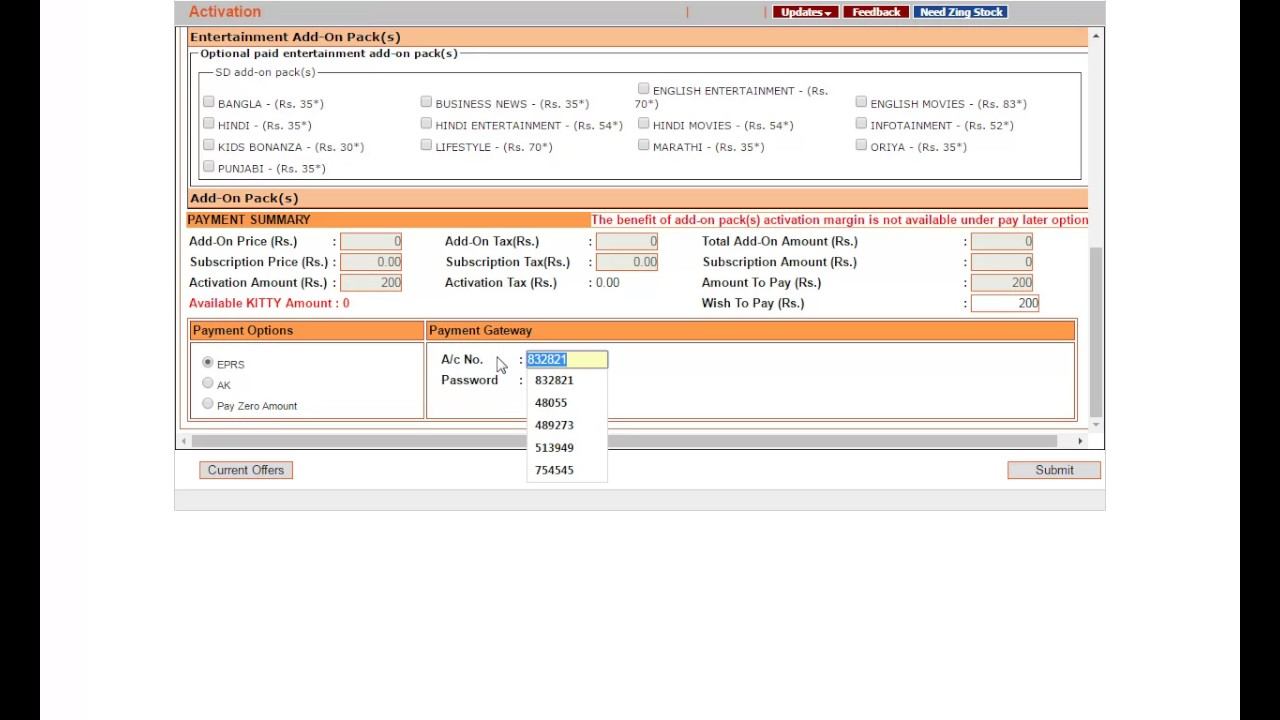Screen dimensions: 1280x720
Task: Open the Updates dropdown menu
Action: point(805,12)
